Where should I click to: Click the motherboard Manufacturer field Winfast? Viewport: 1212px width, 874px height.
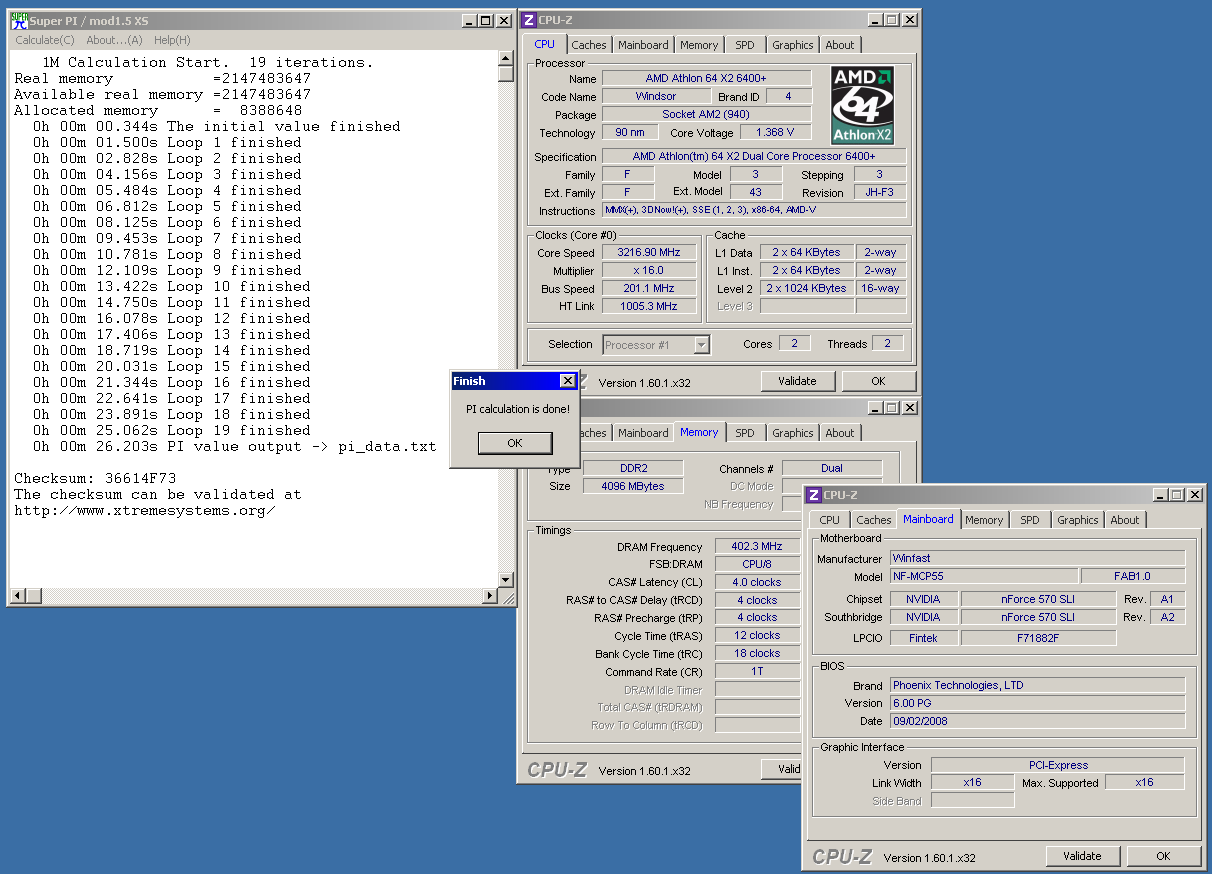pyautogui.click(x=1037, y=558)
